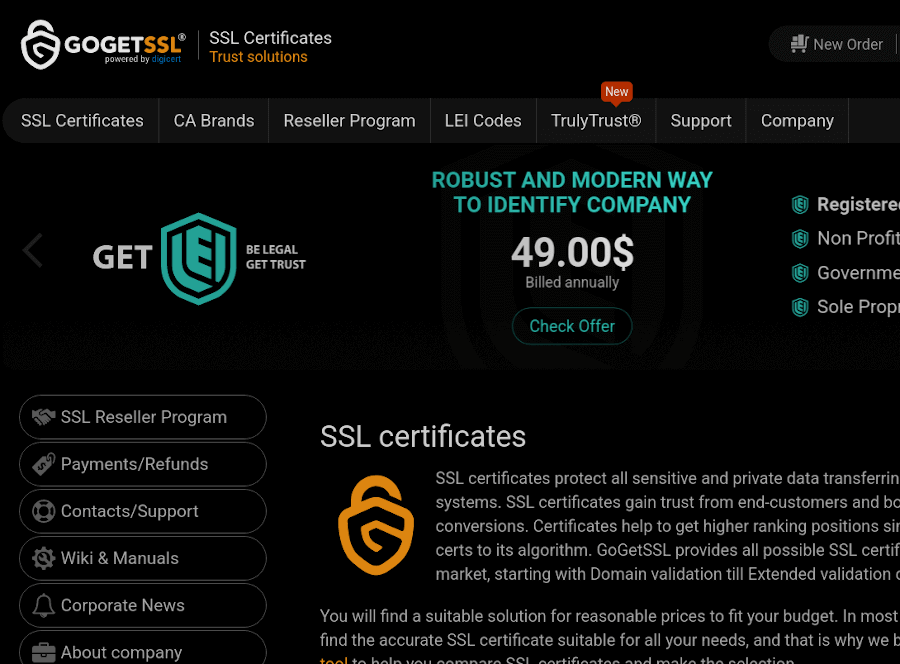This screenshot has height=664, width=900.
Task: Click the orange padlock SSL certificates icon
Action: (x=375, y=524)
